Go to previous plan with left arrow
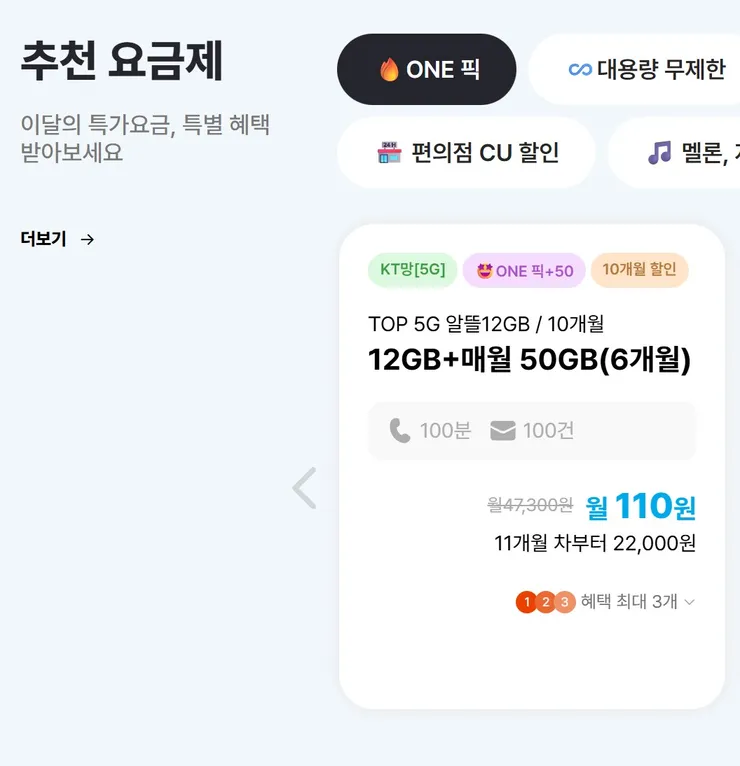Screen dimensions: 740x766 tap(304, 488)
